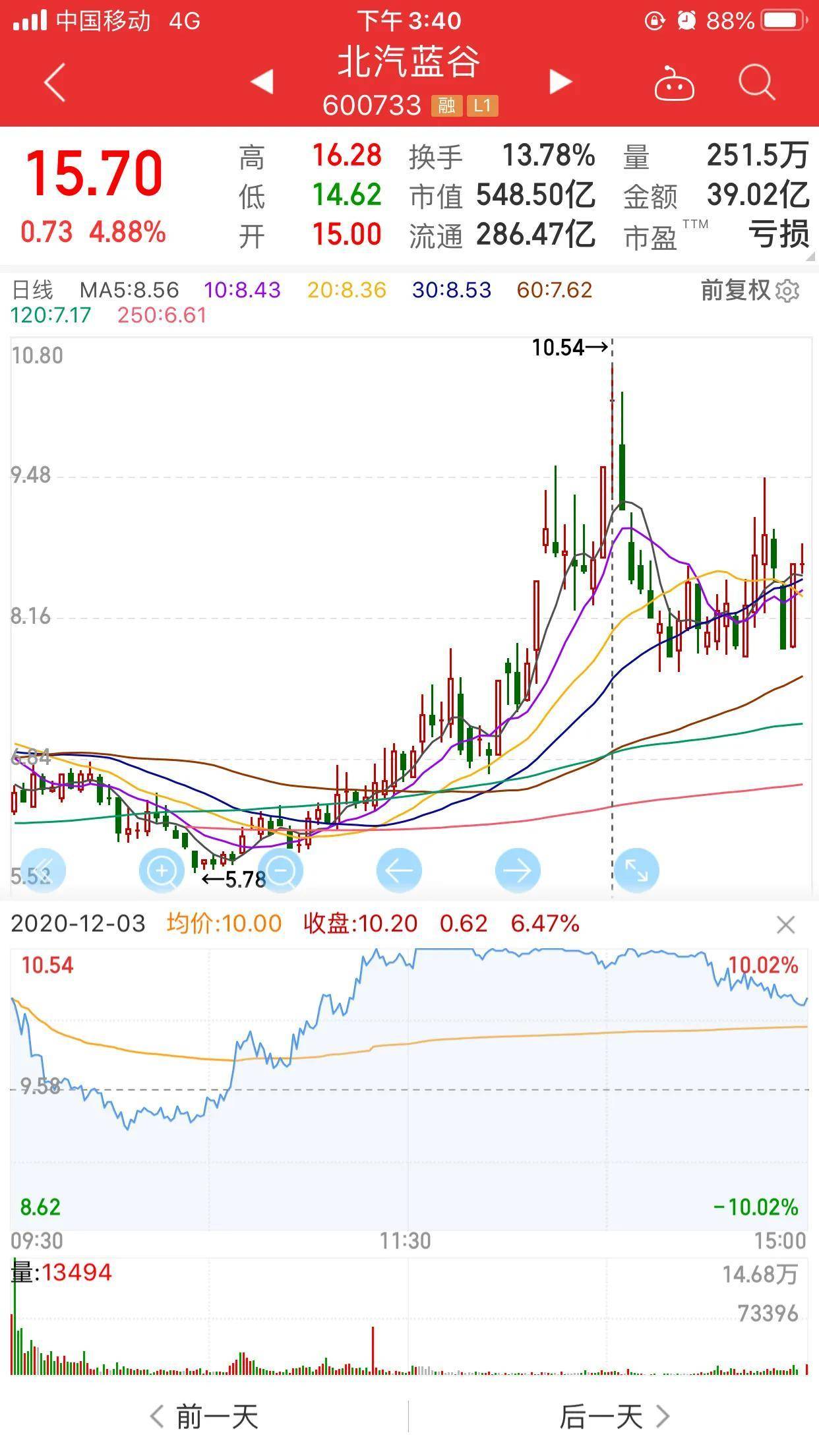
Task: Tap stock name 北汽蓝谷
Action: [409, 63]
